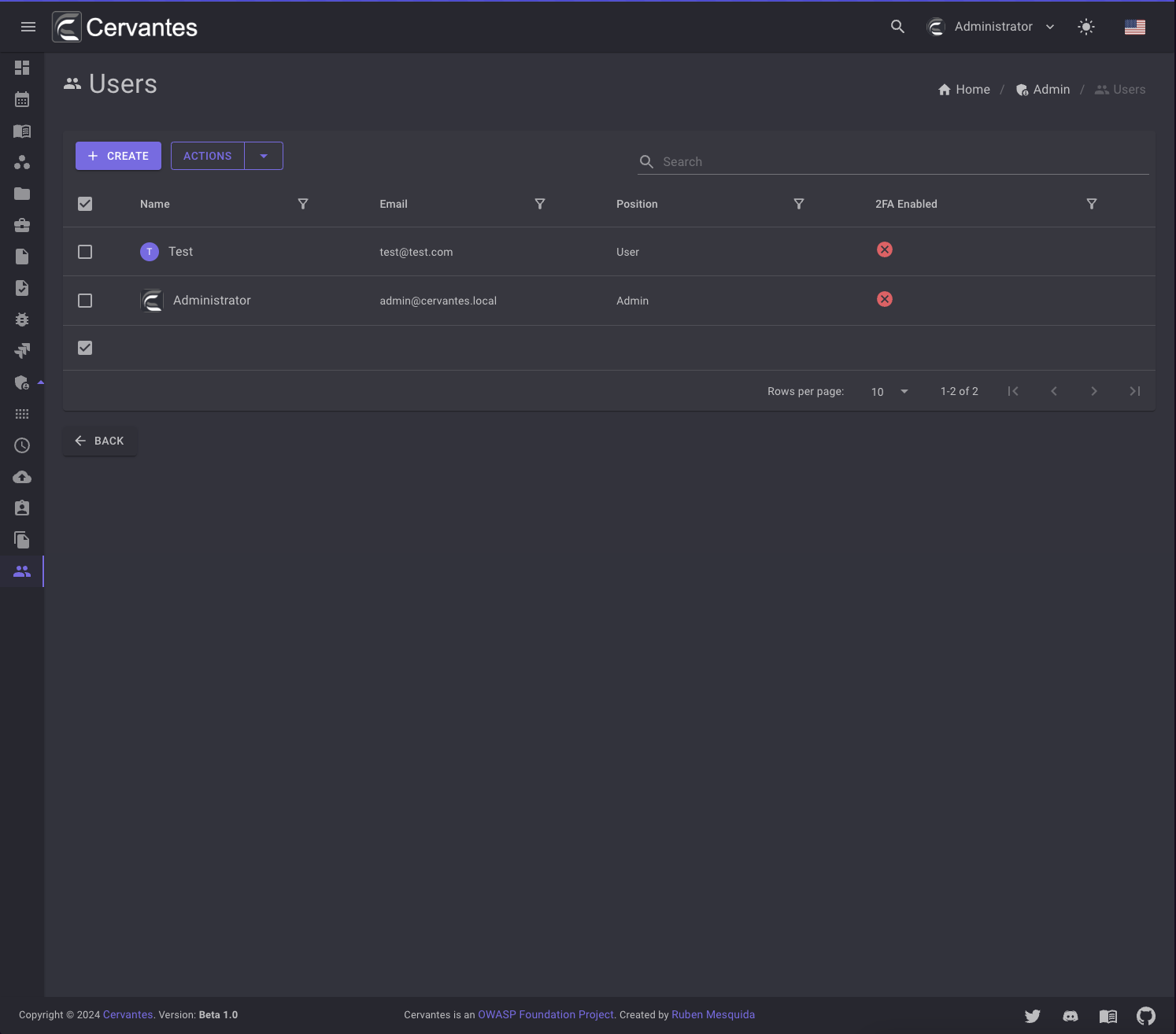This screenshot has height=1034, width=1176.
Task: Go to Home breadcrumb
Action: [964, 90]
